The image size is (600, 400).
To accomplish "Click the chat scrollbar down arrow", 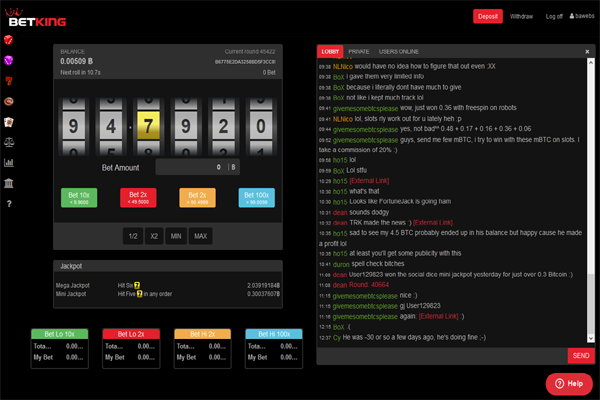I will tap(591, 338).
